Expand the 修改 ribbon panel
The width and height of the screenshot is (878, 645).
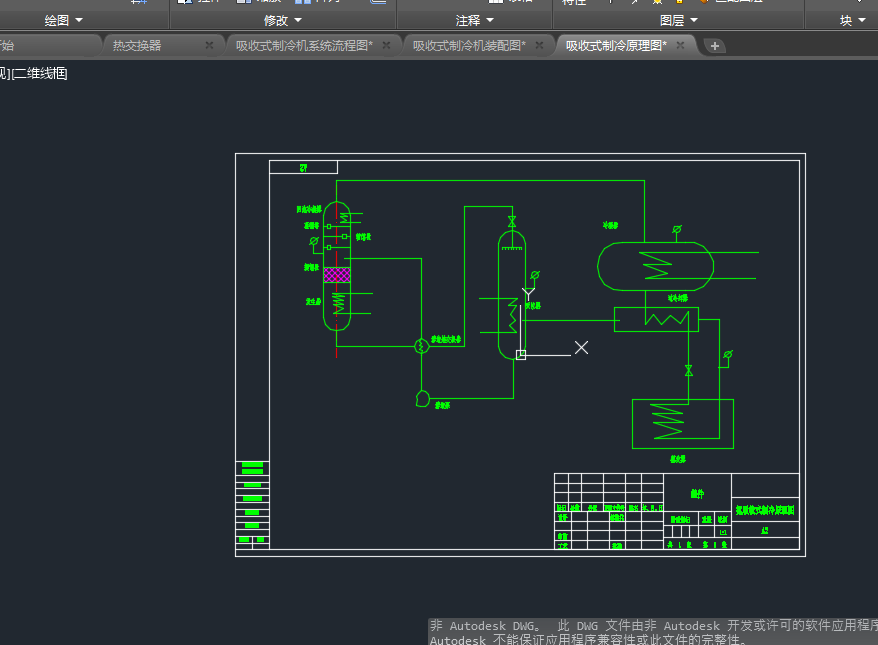283,21
